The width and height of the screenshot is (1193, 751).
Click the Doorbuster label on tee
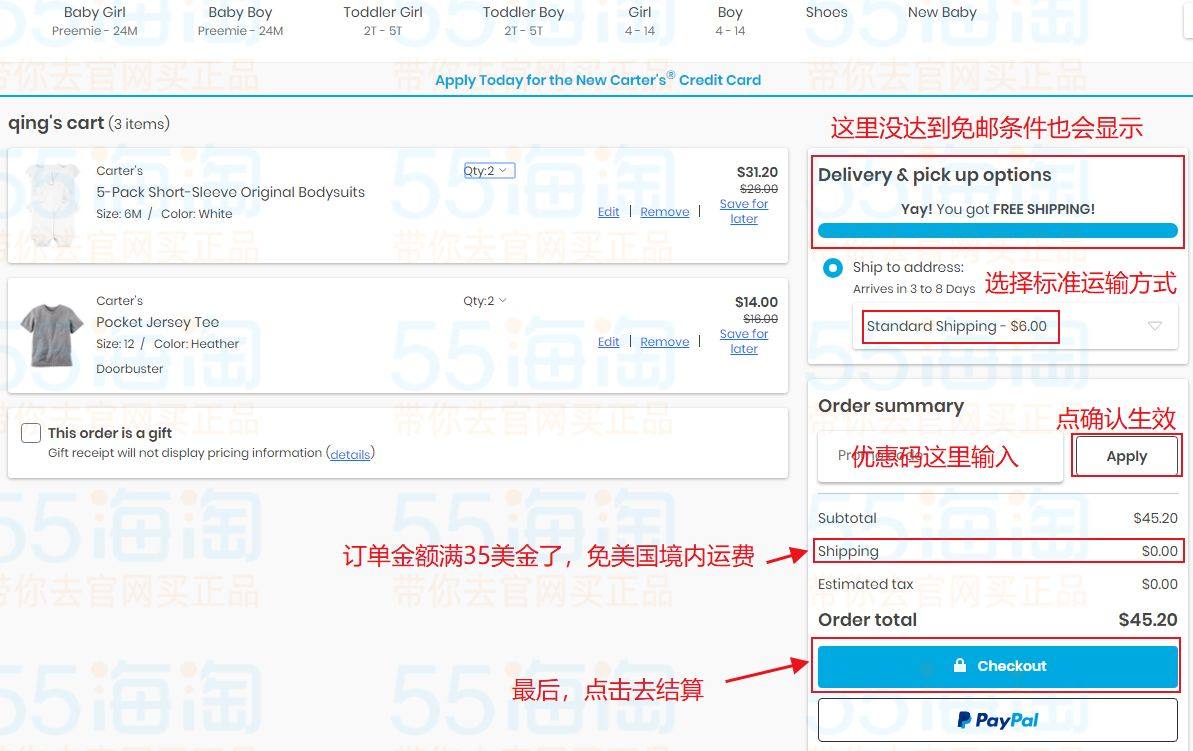pos(129,368)
